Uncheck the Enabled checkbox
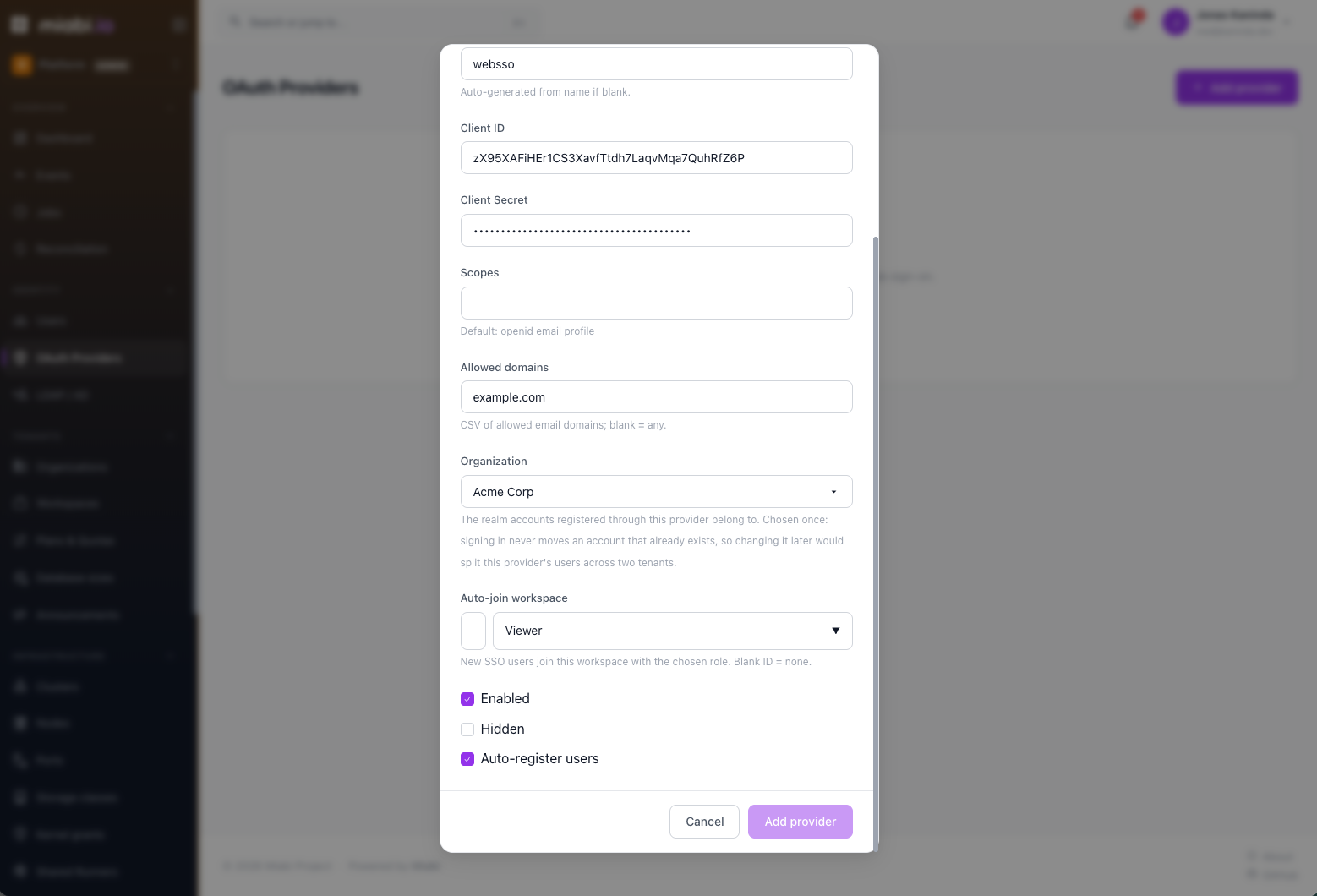This screenshot has width=1317, height=896. coord(467,699)
